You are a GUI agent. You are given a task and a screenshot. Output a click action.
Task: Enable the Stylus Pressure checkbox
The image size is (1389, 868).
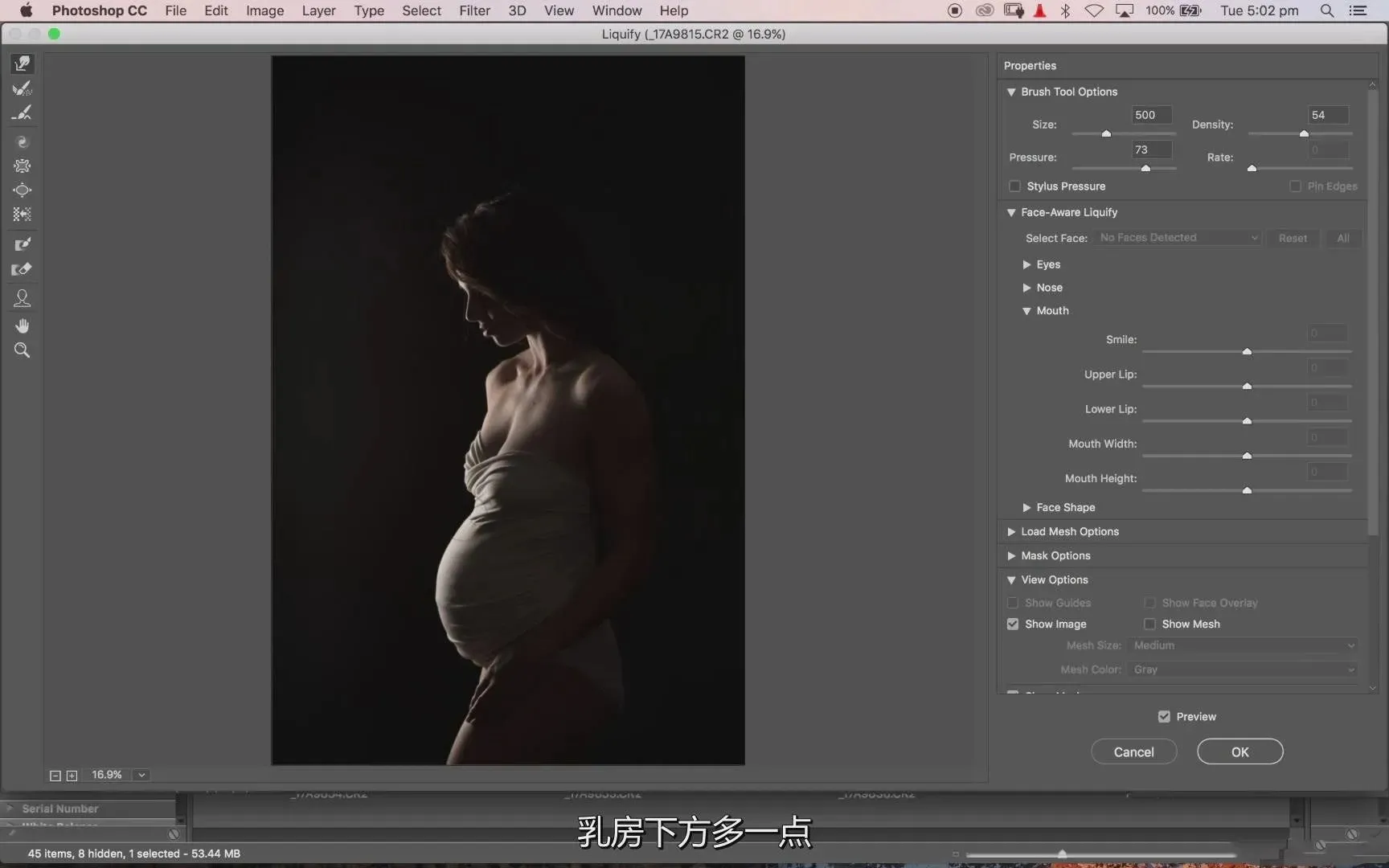click(x=1014, y=186)
